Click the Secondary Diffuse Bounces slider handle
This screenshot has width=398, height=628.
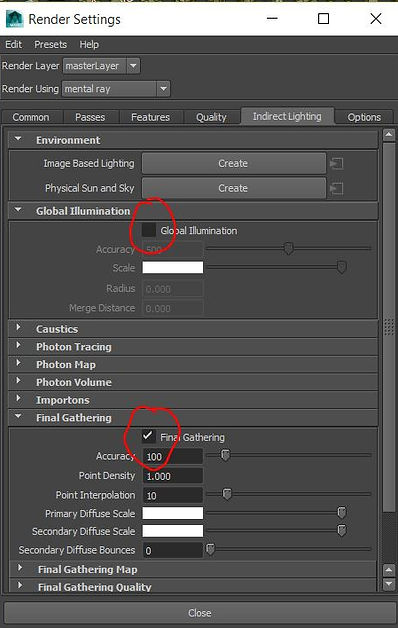210,550
